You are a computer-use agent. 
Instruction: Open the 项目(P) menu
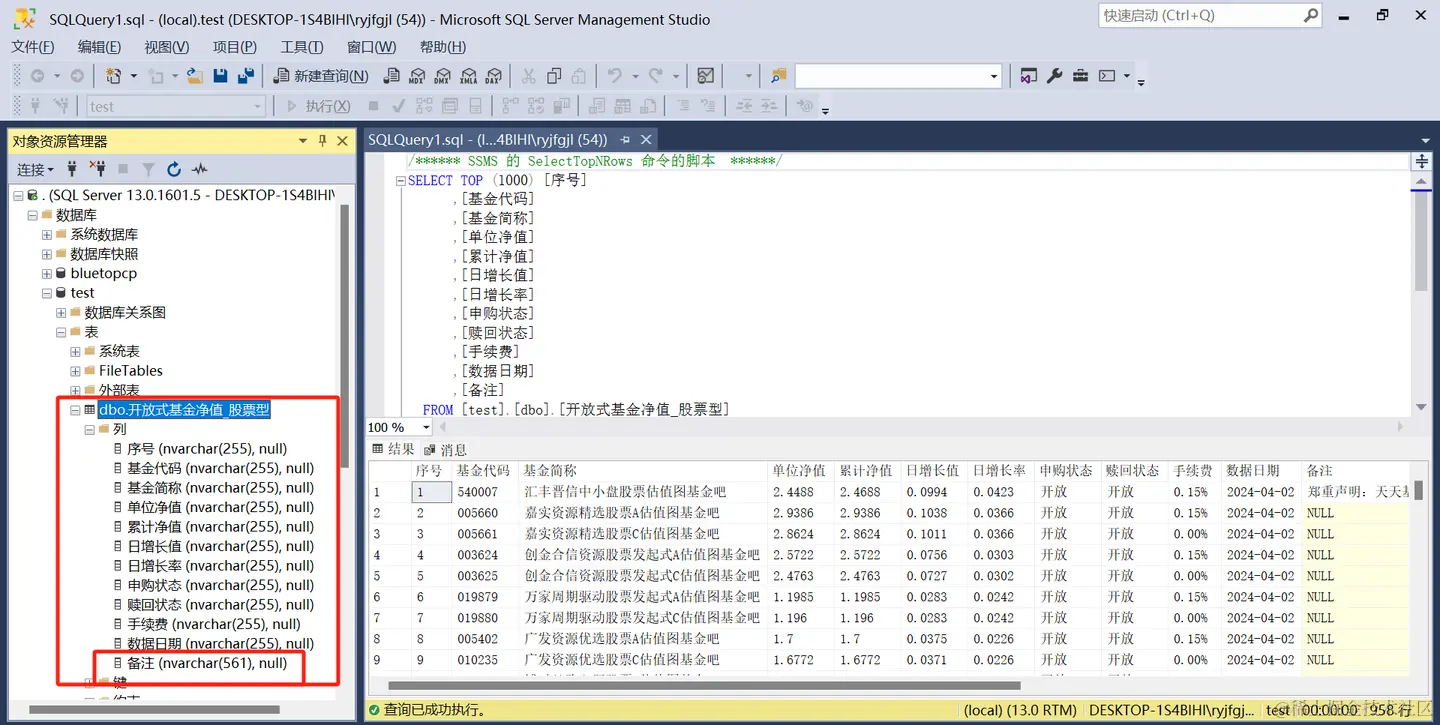tap(235, 47)
